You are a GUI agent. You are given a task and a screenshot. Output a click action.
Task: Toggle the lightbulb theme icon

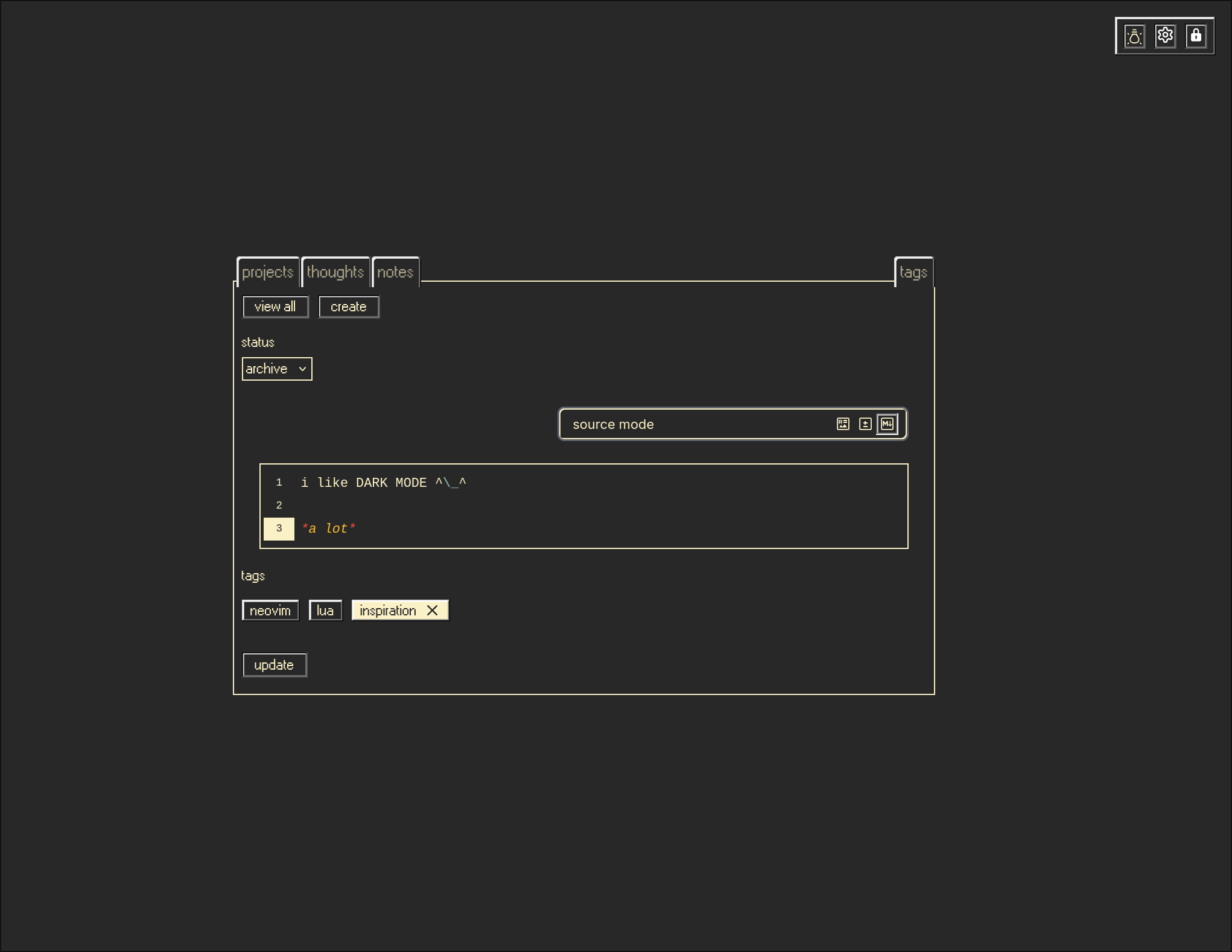click(1134, 36)
